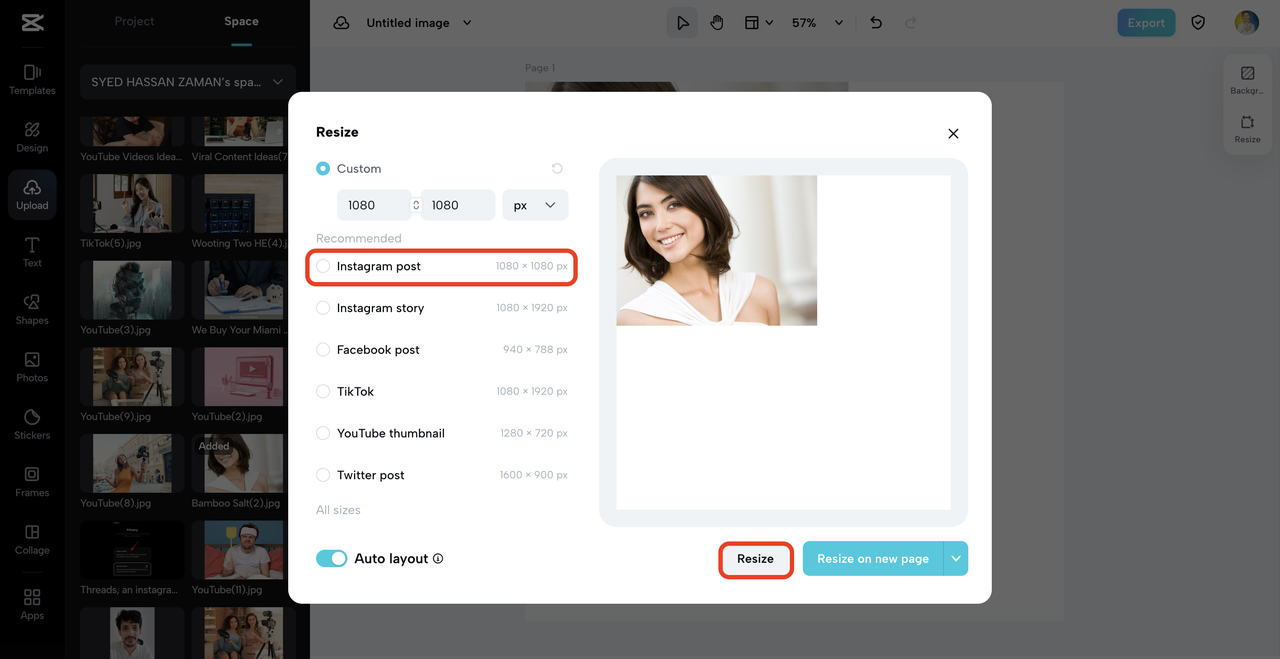Open the Stickers sidebar panel
1280x659 pixels.
pos(32,424)
